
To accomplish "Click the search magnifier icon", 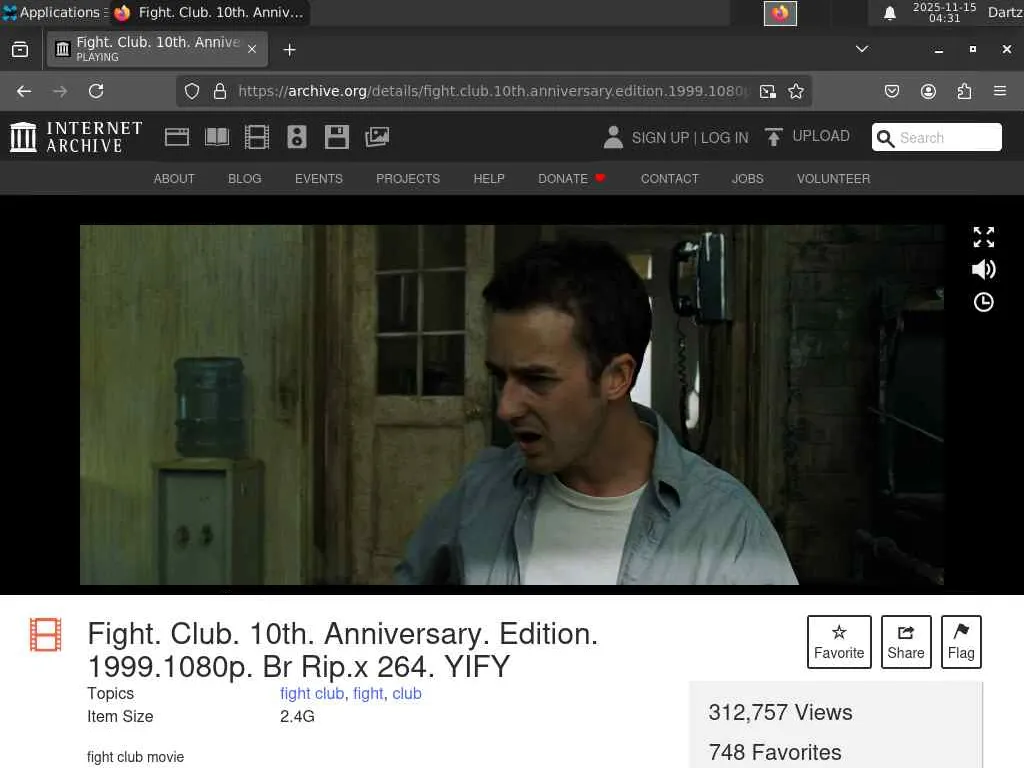I will point(885,138).
